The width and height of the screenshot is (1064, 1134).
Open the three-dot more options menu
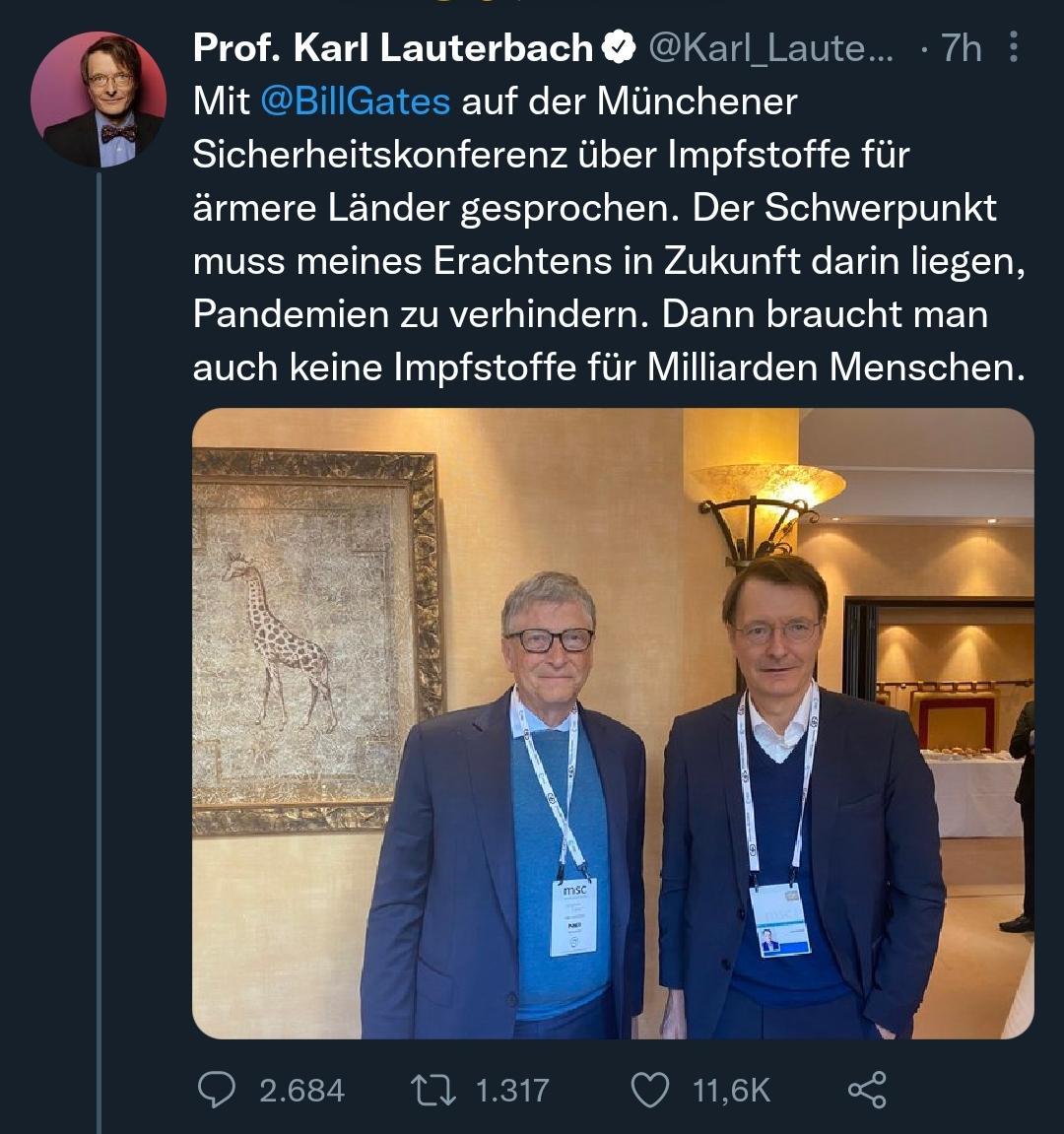point(1016,48)
